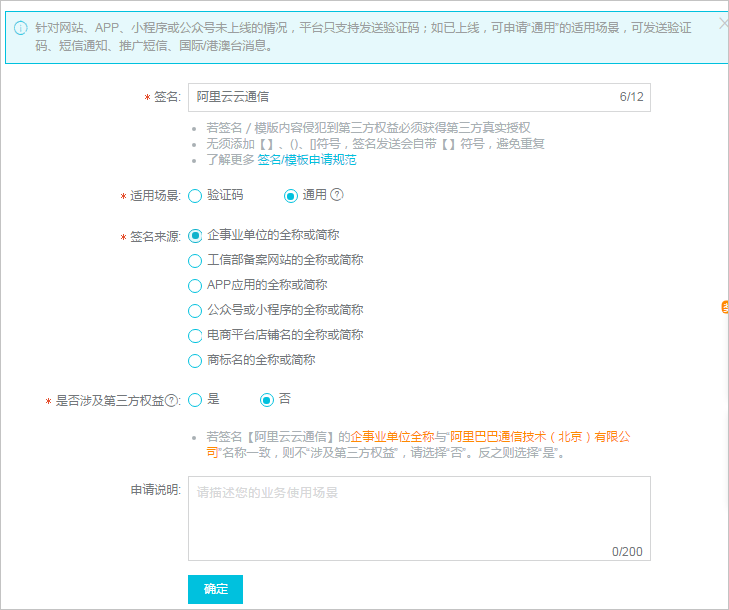Click the help icon beside 是否涉及第三方权益
729x610 pixels.
click(x=172, y=400)
